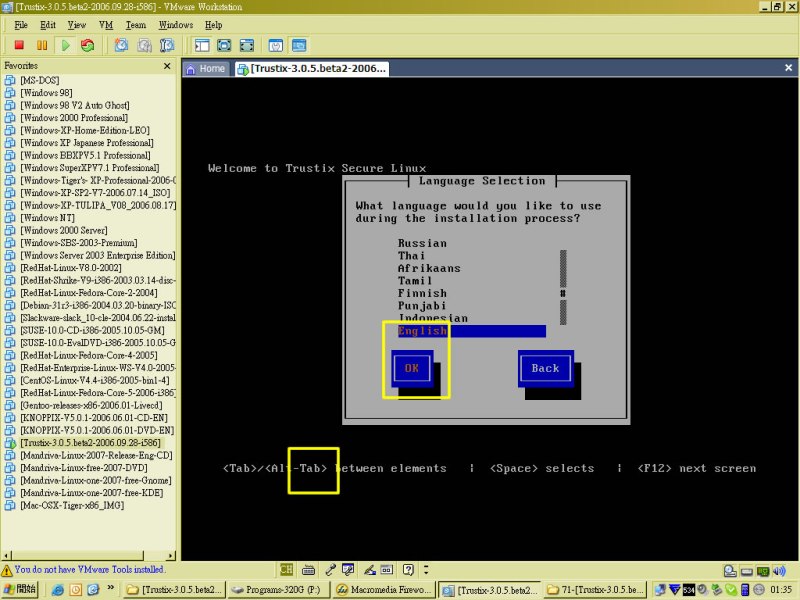Click the language list scrollbar track
This screenshot has height=600, width=800.
pyautogui.click(x=563, y=287)
